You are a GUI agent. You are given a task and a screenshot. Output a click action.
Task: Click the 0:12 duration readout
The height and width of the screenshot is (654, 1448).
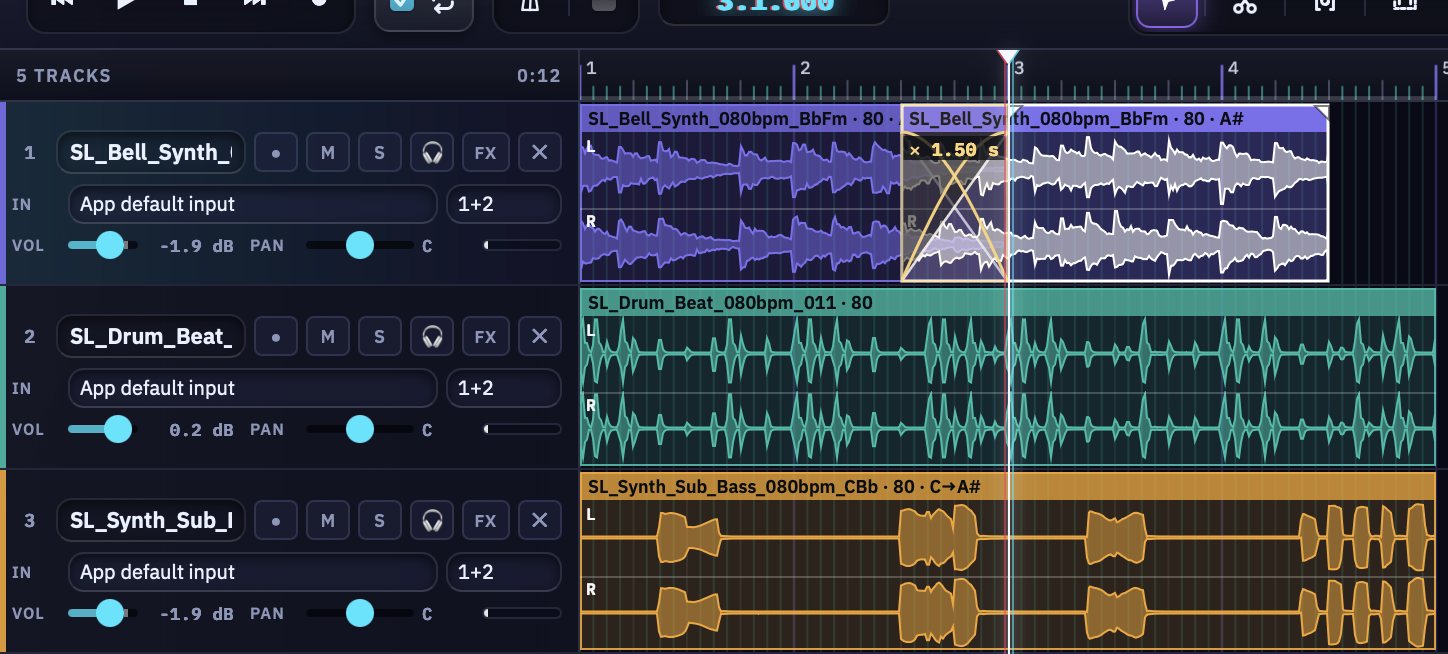point(538,75)
